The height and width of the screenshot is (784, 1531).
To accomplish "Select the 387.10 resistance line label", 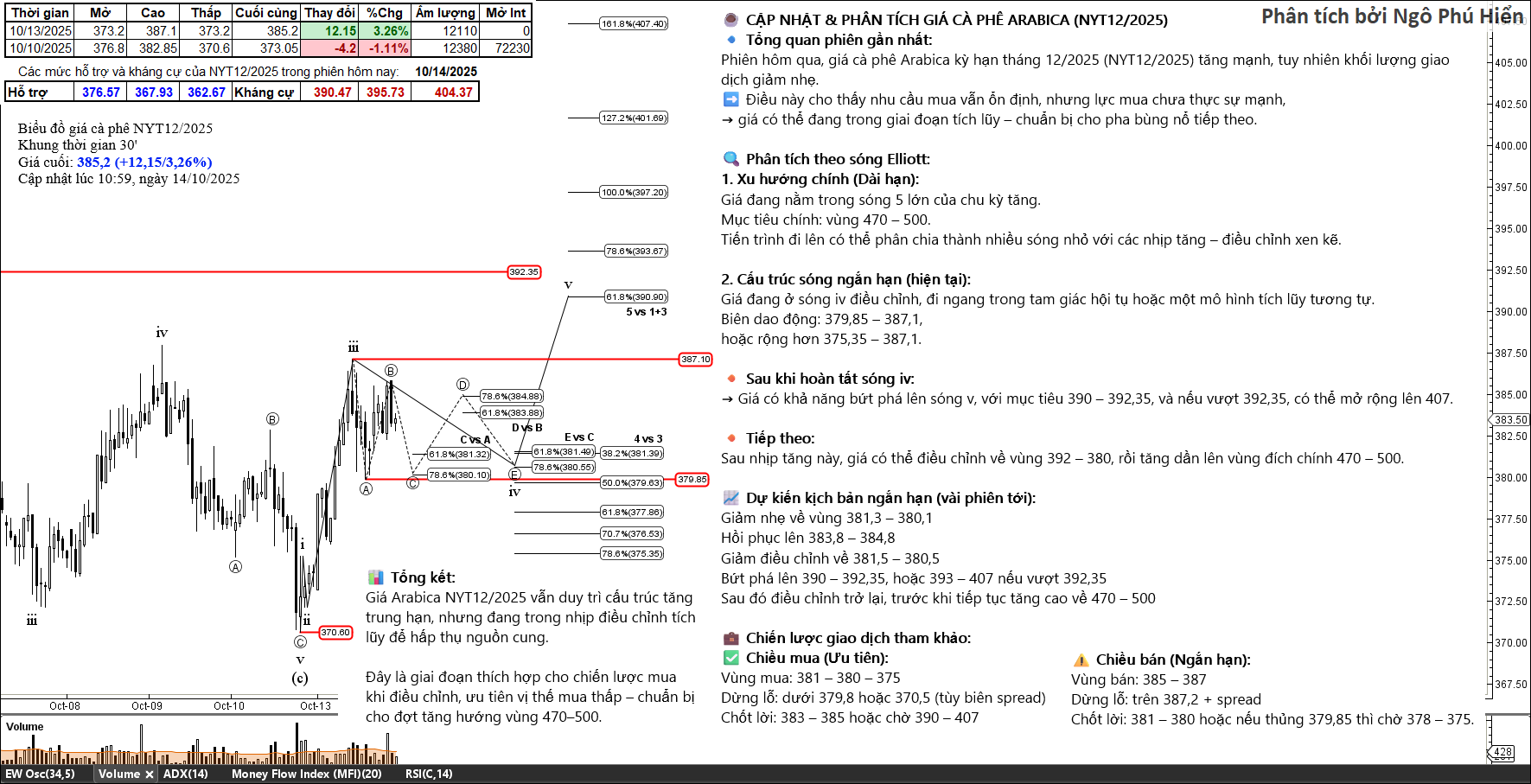I will [695, 359].
